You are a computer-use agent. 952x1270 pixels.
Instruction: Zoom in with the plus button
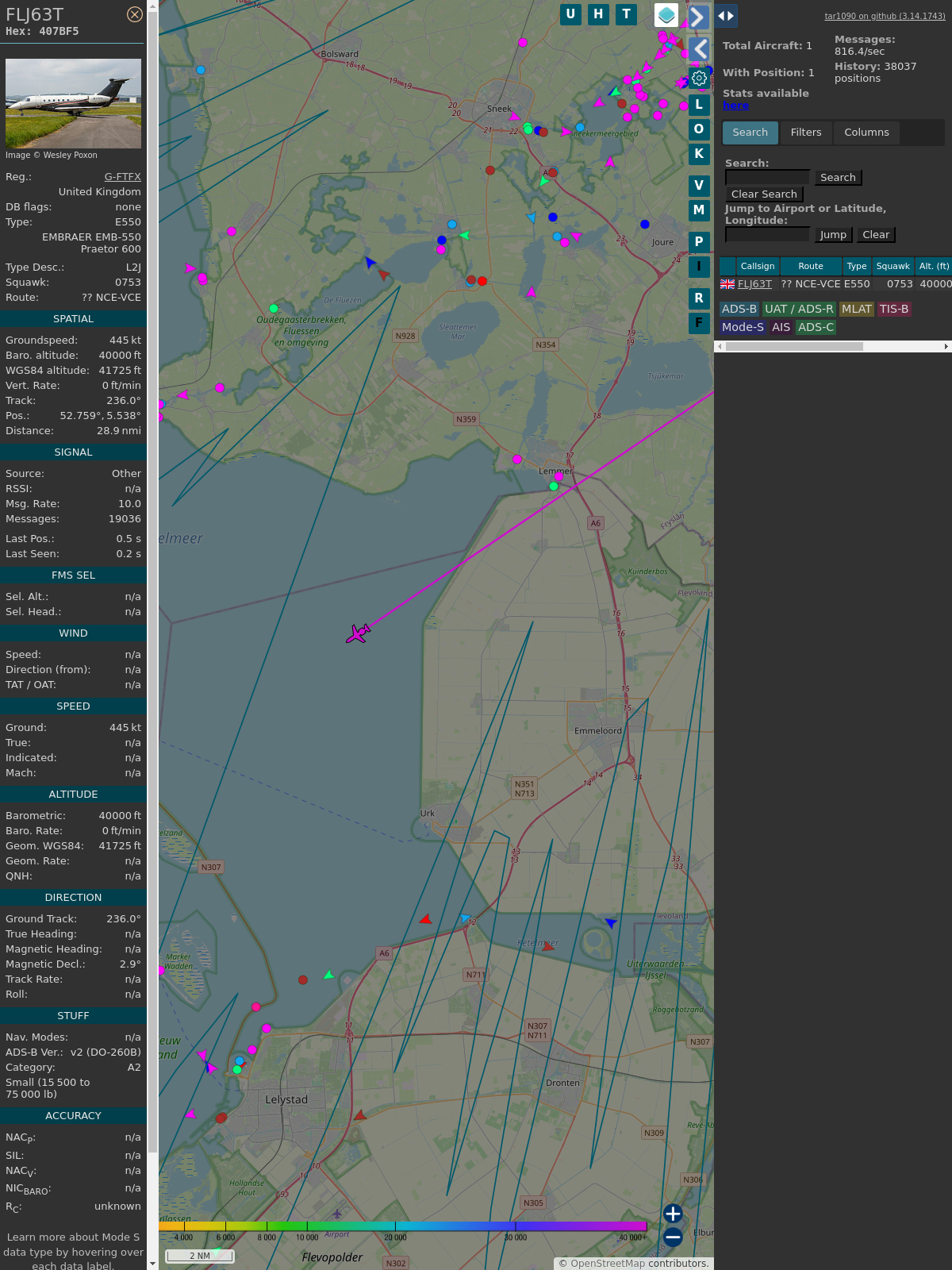(x=673, y=1214)
